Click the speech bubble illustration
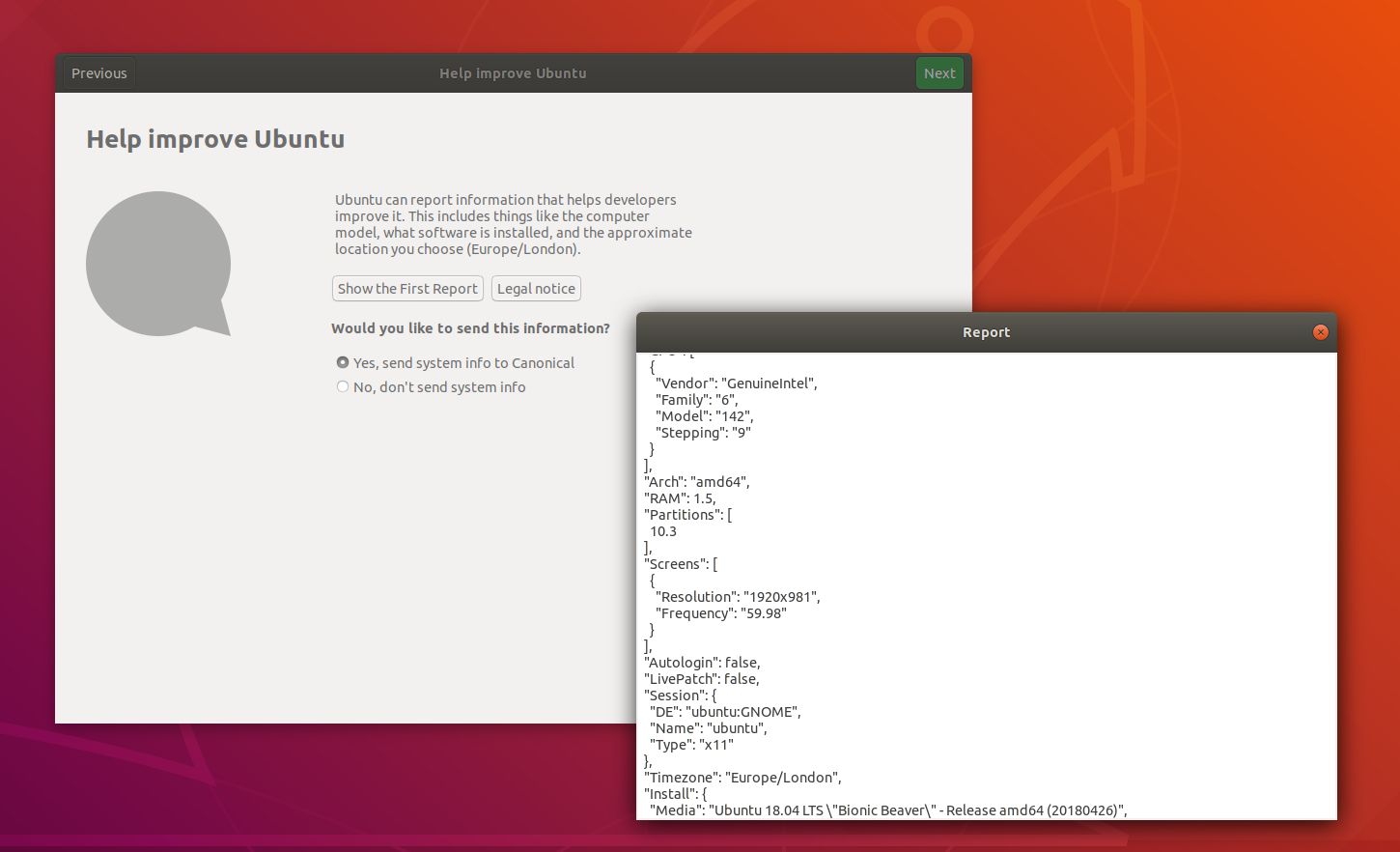This screenshot has height=852, width=1400. coord(158,264)
